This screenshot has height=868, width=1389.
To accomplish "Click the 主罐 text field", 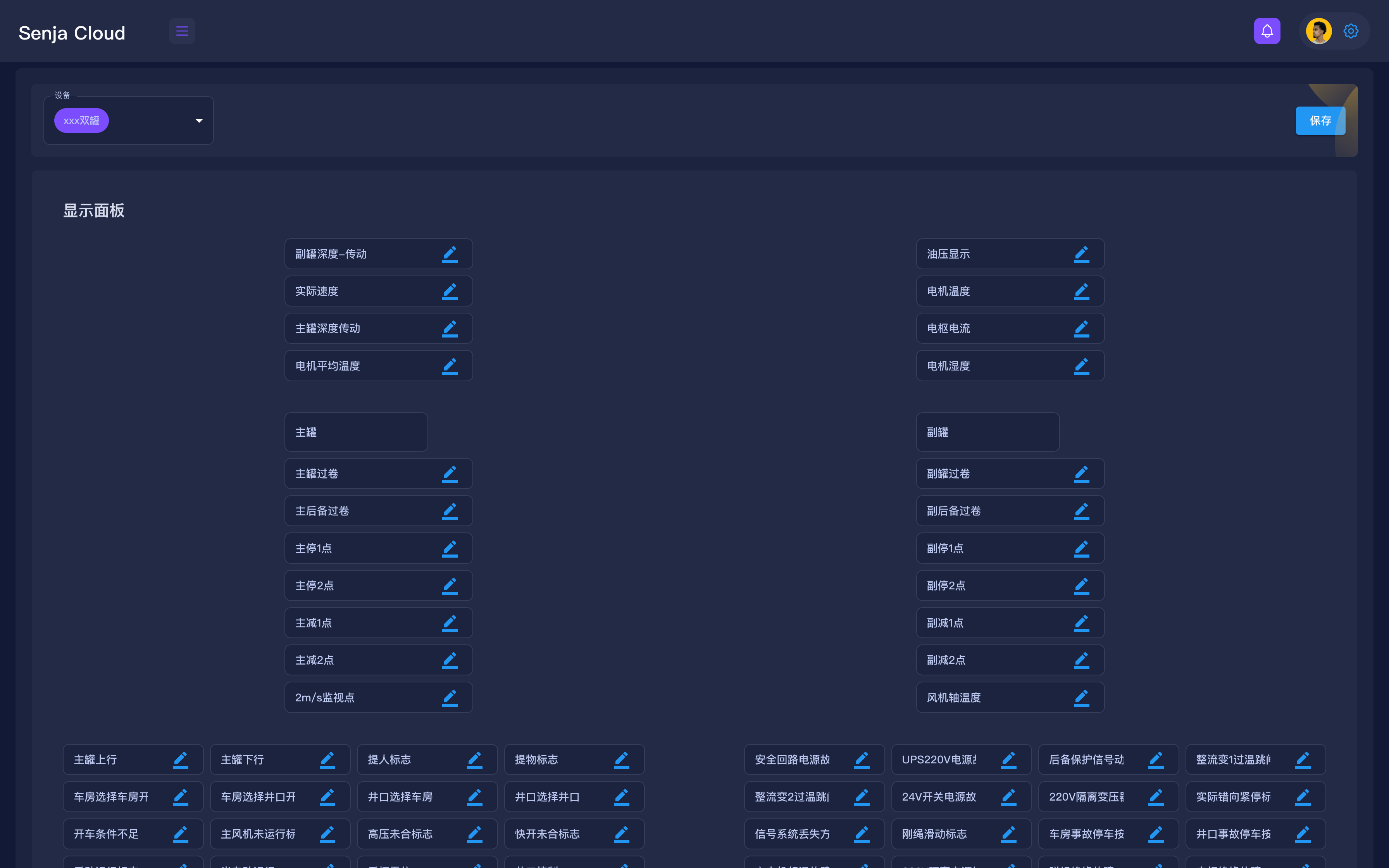I will click(x=356, y=432).
